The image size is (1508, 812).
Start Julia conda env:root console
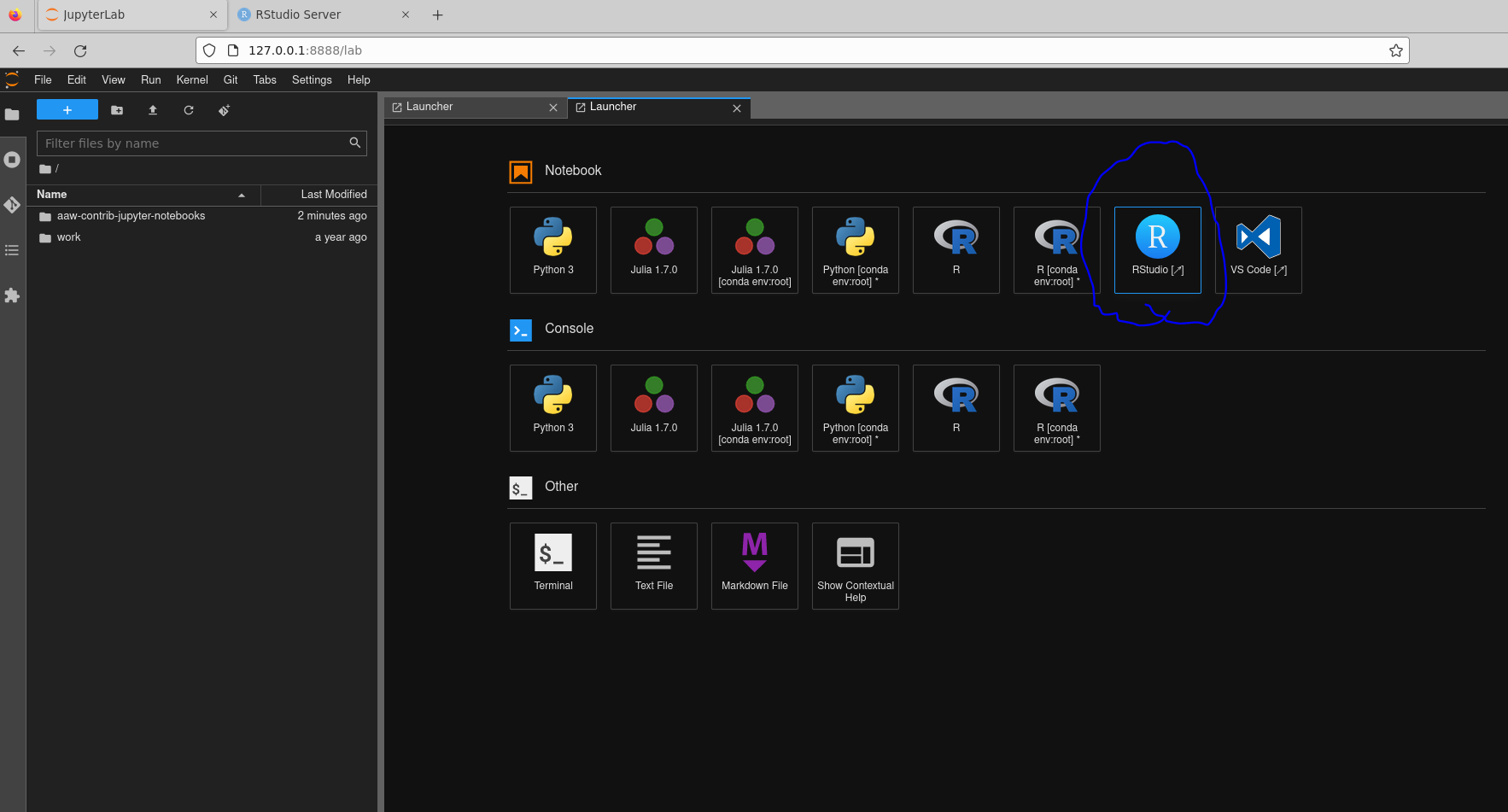point(755,408)
